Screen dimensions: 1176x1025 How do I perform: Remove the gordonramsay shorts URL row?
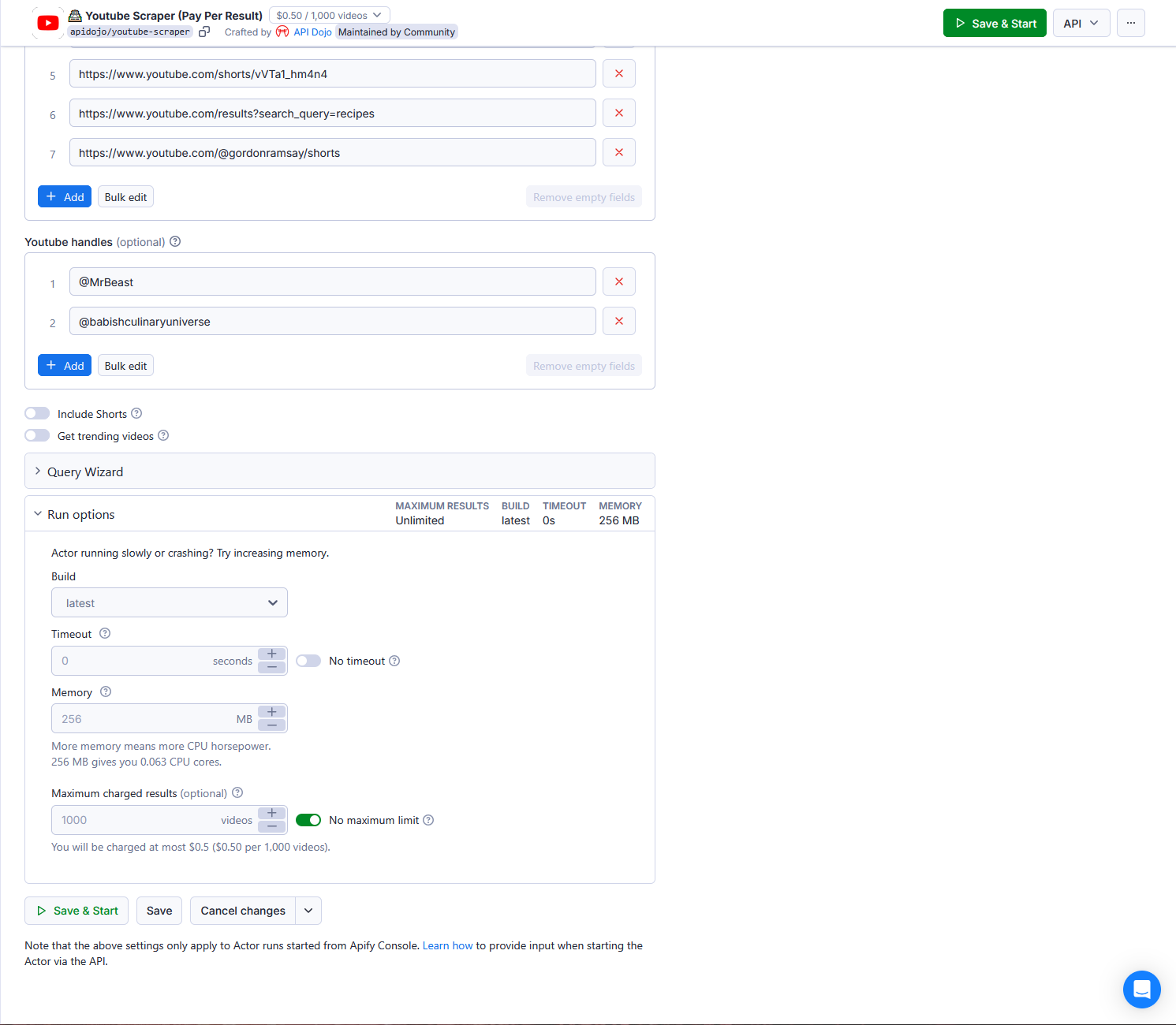click(618, 152)
